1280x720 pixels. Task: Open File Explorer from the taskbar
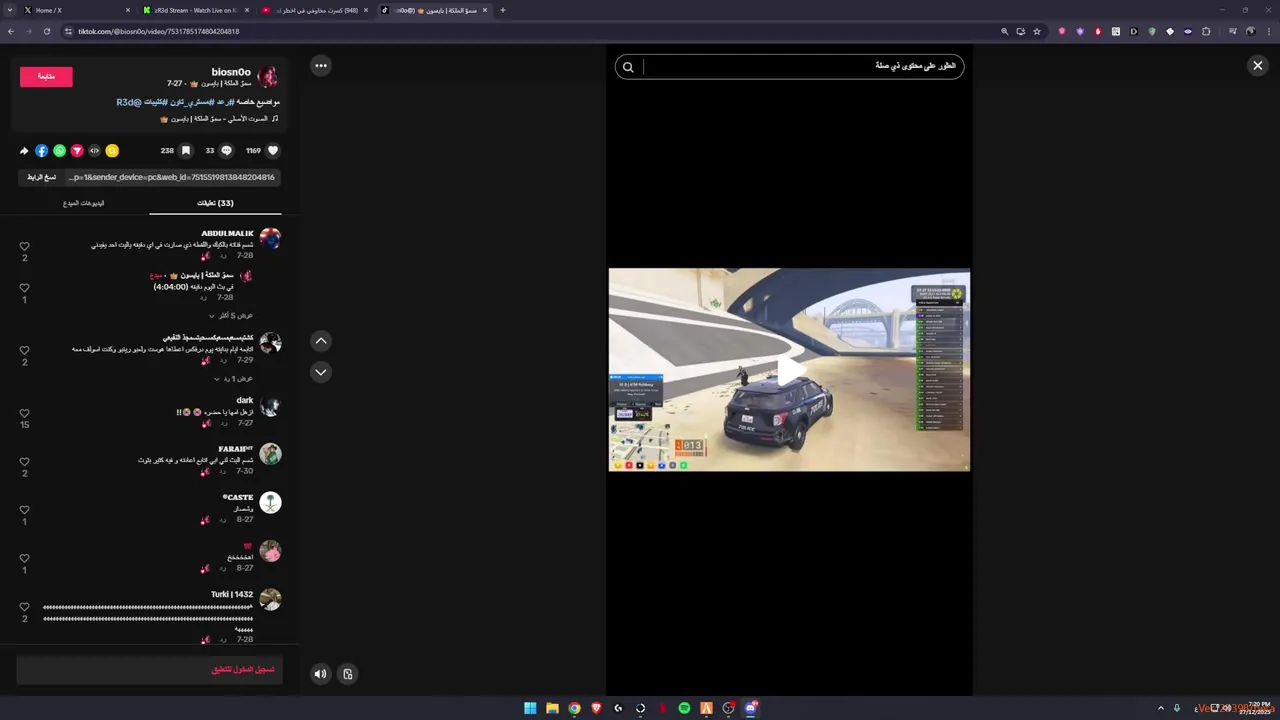[x=552, y=708]
